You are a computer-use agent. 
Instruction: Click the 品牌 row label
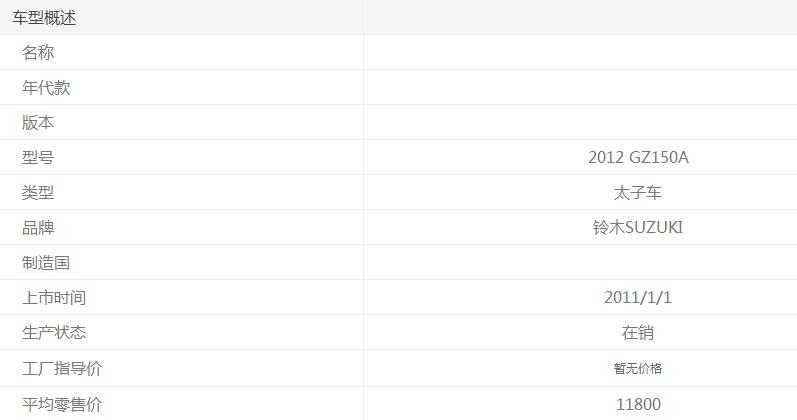coord(38,228)
